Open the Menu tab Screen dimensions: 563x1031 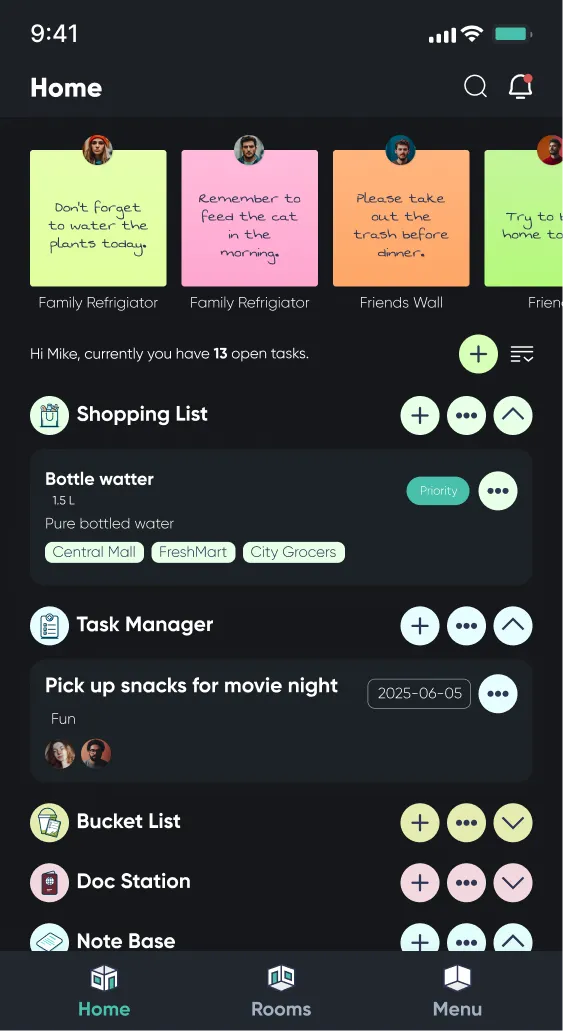(x=457, y=991)
